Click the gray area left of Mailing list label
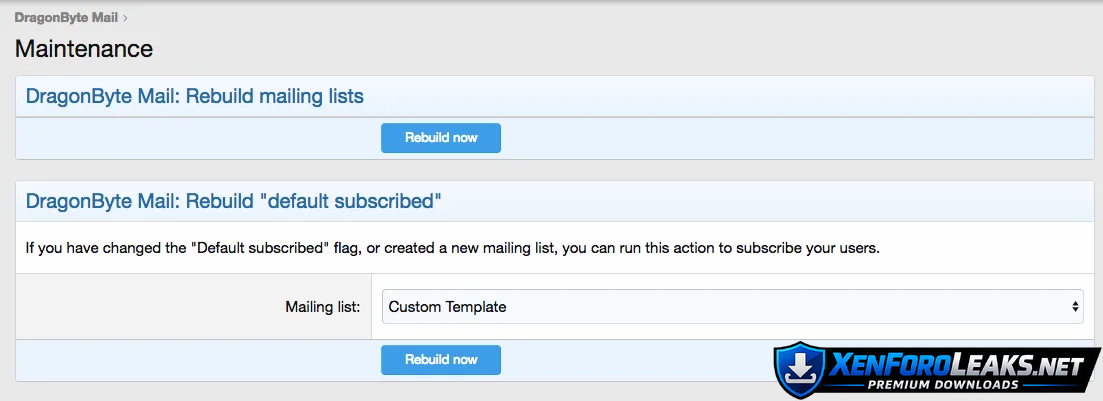The image size is (1103, 401). pyautogui.click(x=130, y=307)
